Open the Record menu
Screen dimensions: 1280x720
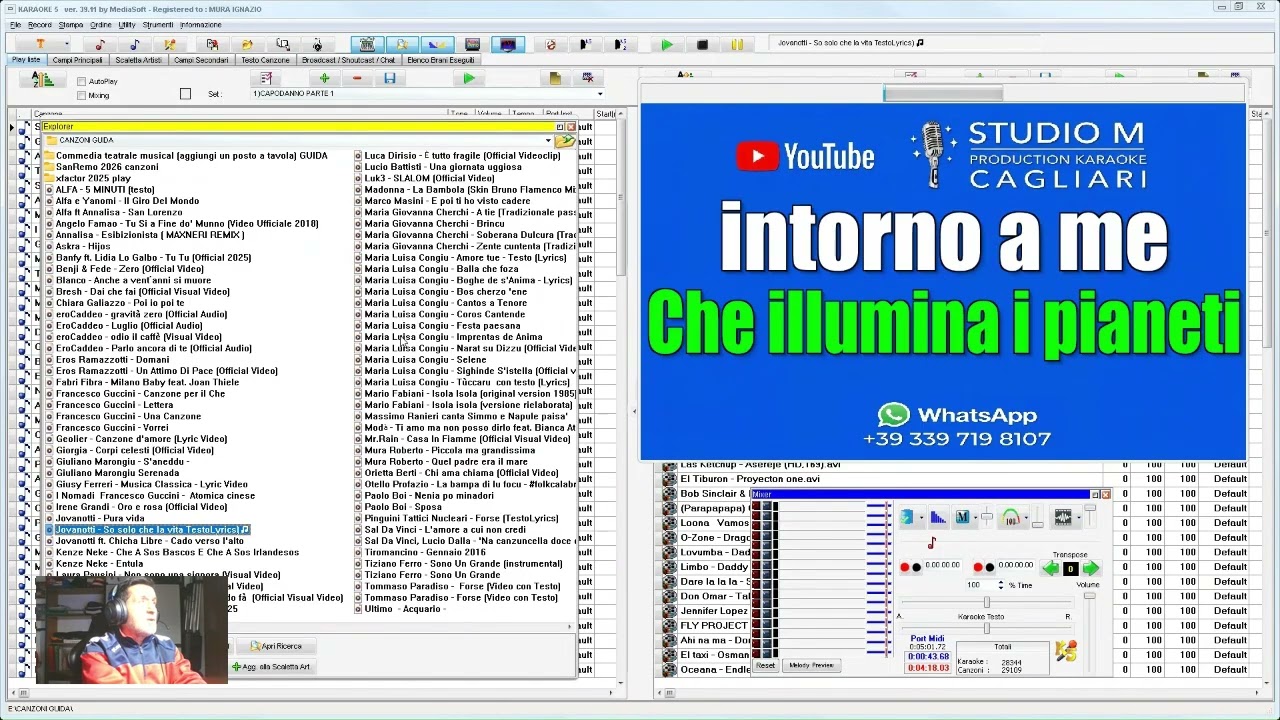[x=40, y=25]
